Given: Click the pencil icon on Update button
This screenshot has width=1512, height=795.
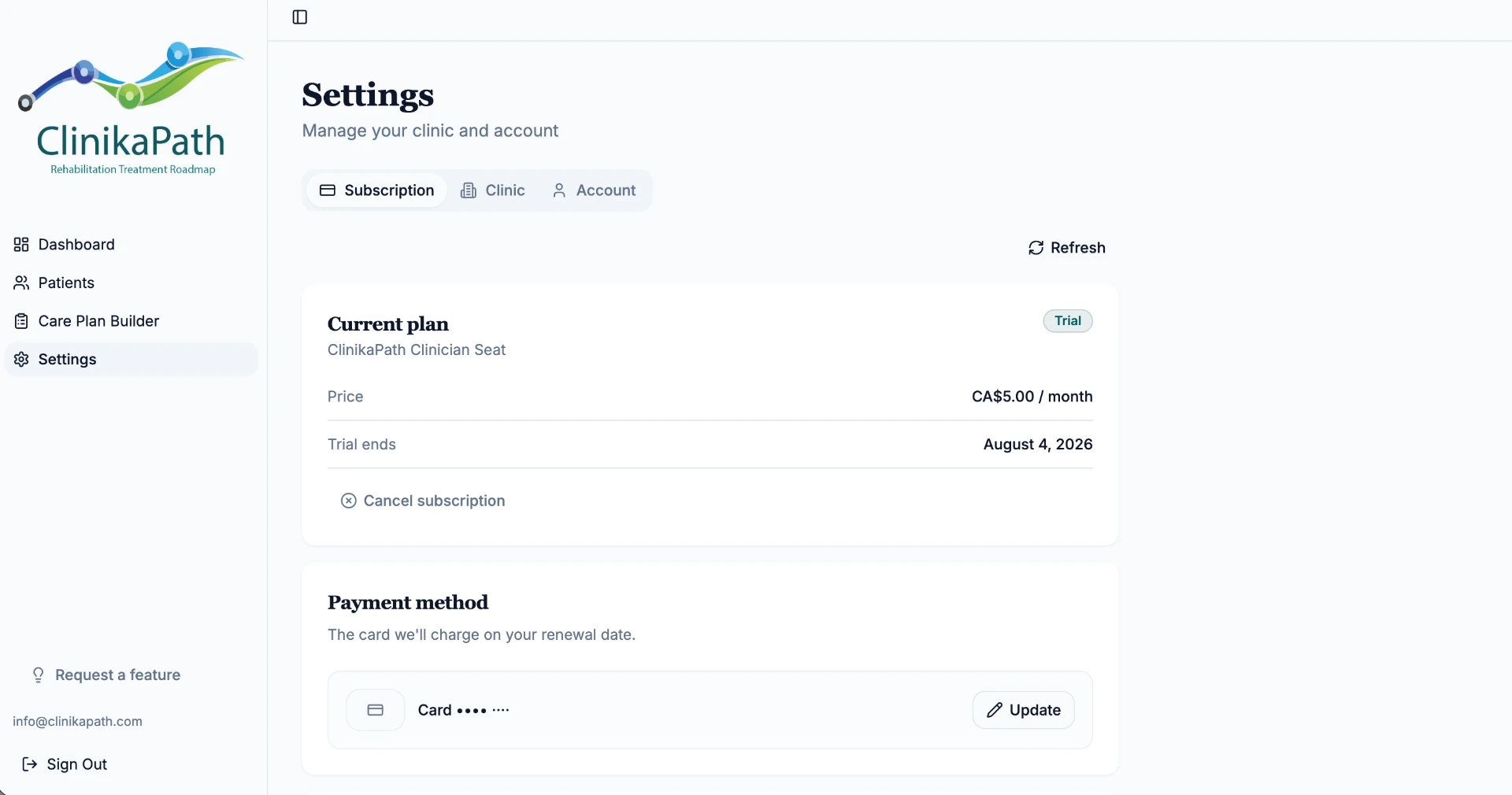Looking at the screenshot, I should 995,710.
